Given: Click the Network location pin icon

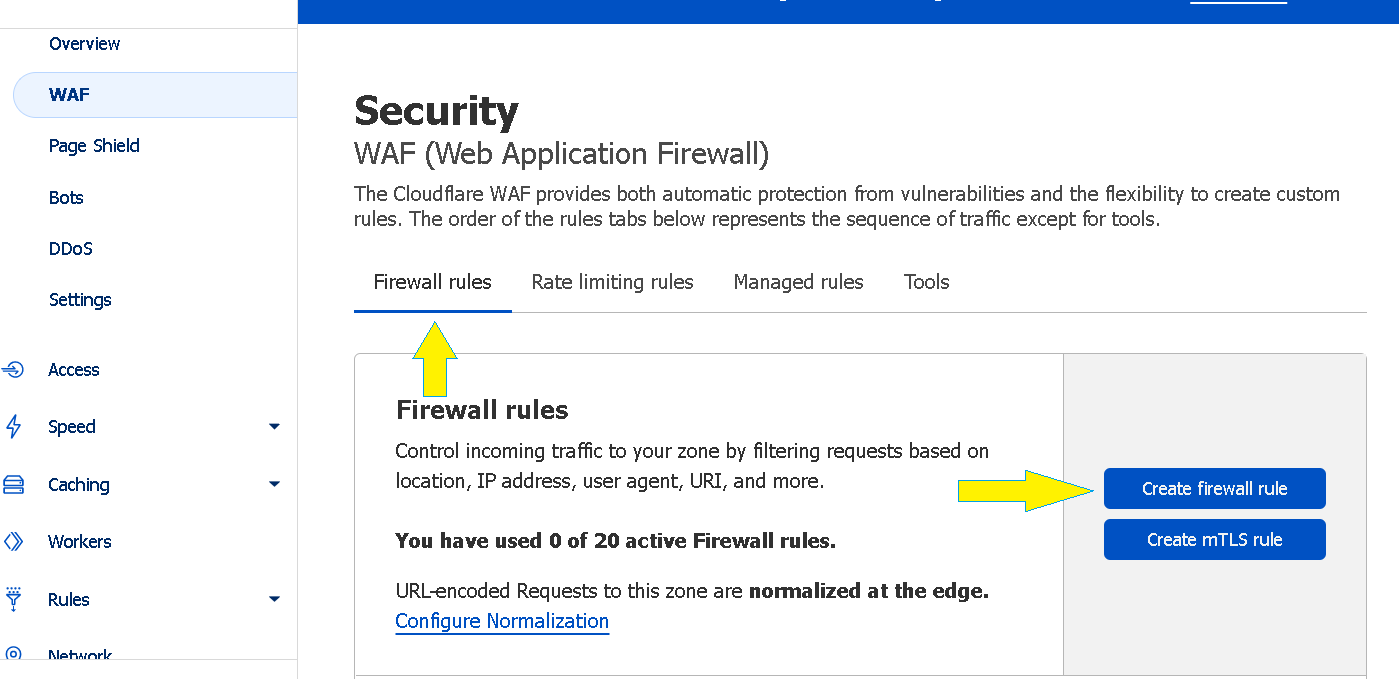Looking at the screenshot, I should coord(13,654).
